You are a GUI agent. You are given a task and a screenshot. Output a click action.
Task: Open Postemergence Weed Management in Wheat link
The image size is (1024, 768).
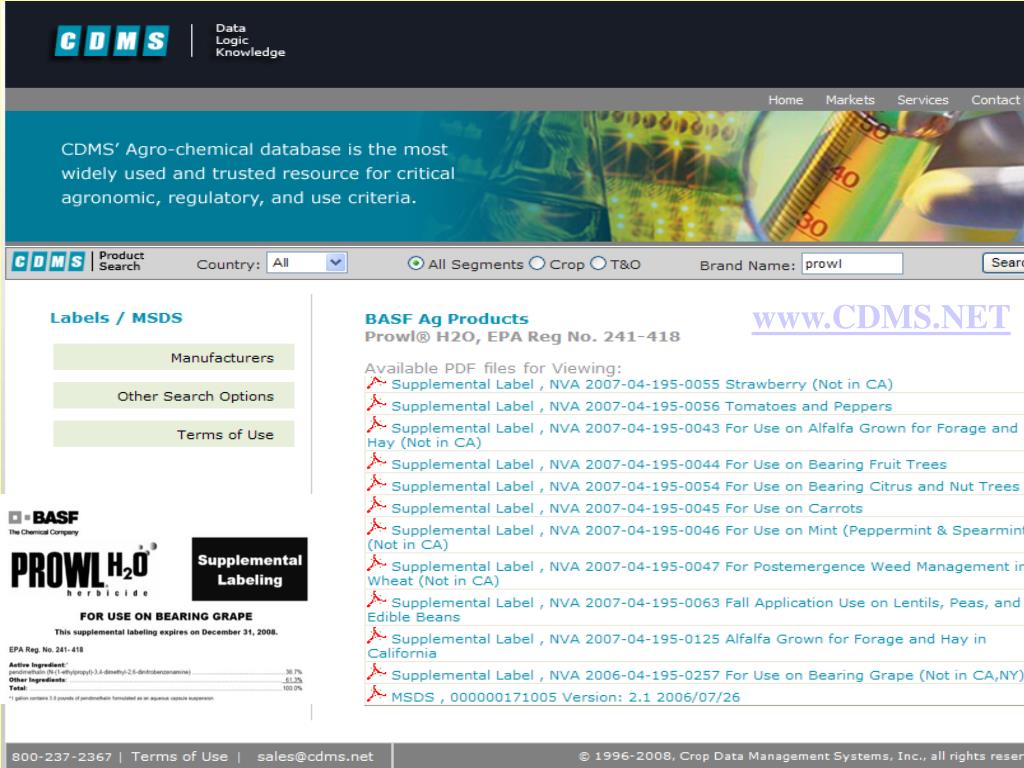[x=695, y=573]
